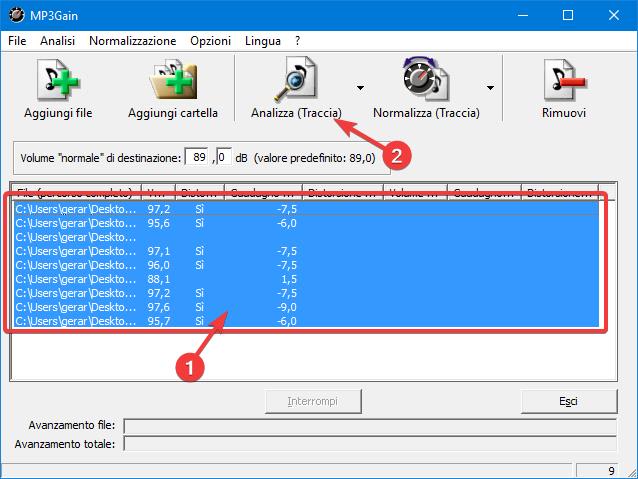Image resolution: width=638 pixels, height=479 pixels.
Task: Click the Aggiungi file icon
Action: click(58, 80)
